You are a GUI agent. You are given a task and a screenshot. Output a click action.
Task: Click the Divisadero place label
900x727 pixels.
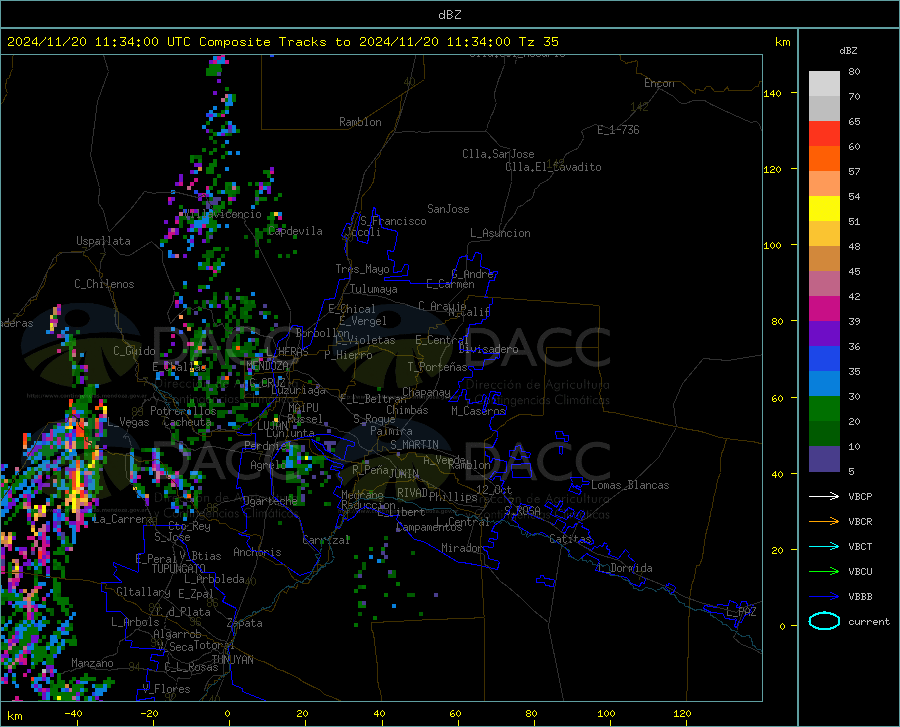(x=488, y=349)
